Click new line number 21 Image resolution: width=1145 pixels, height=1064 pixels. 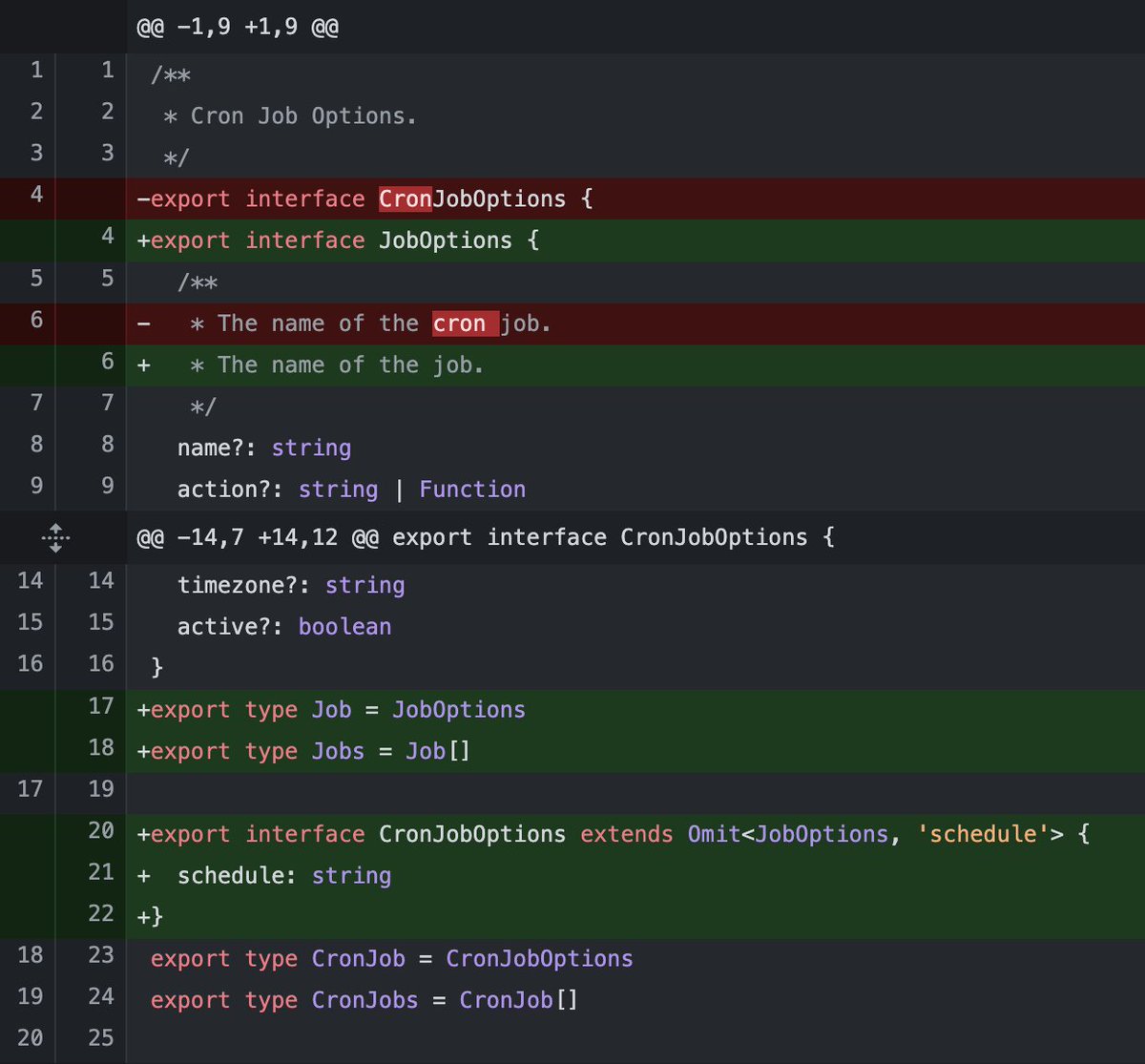click(101, 872)
